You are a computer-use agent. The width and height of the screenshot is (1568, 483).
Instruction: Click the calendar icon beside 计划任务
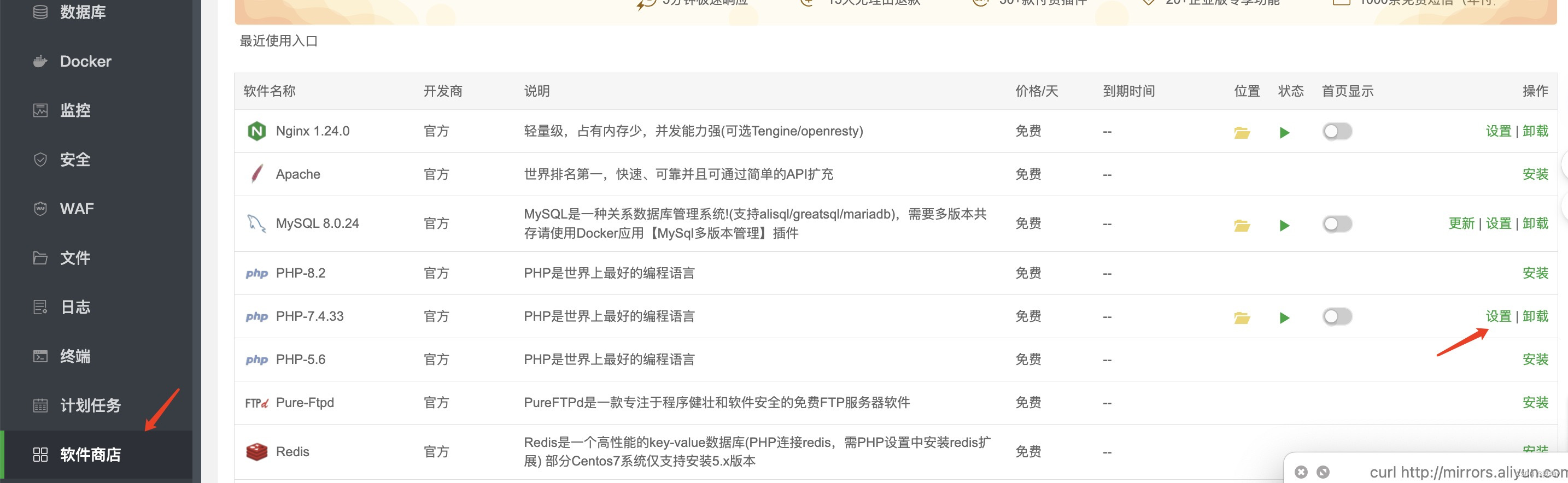pos(40,405)
